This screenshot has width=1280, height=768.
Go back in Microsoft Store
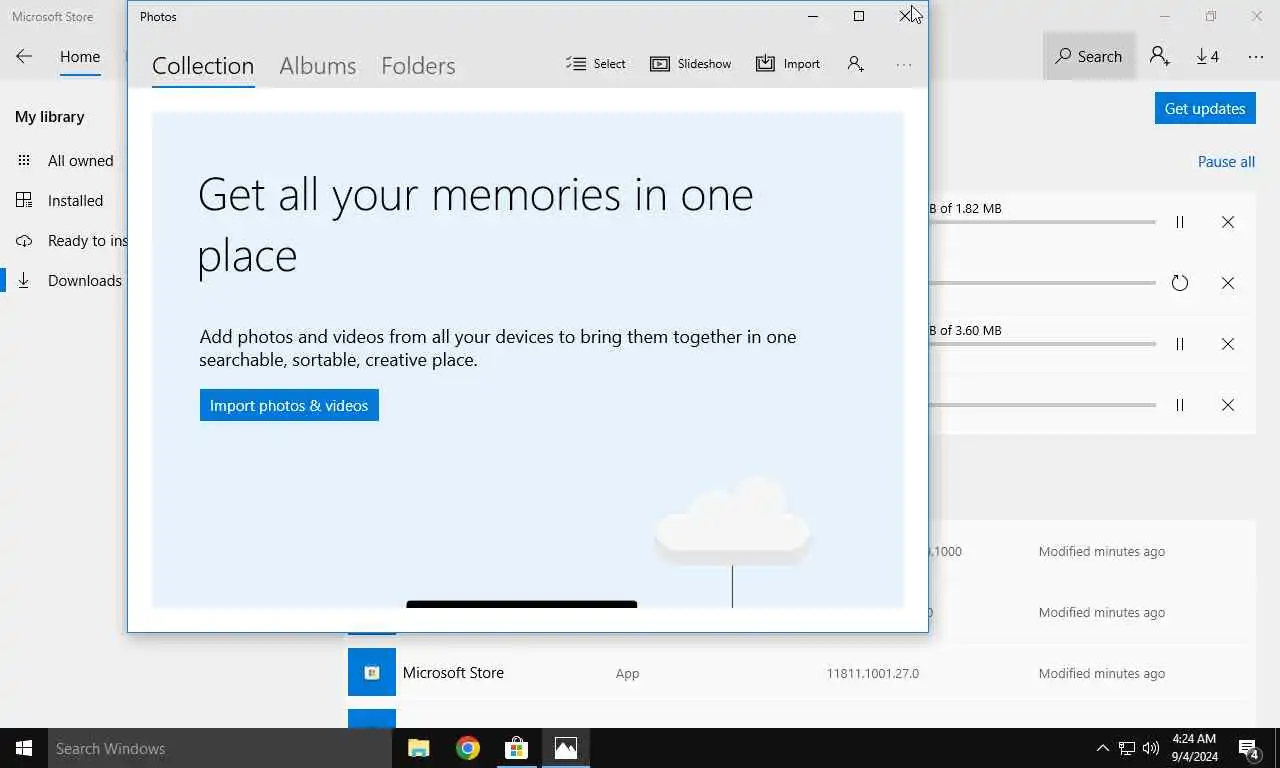pyautogui.click(x=24, y=57)
